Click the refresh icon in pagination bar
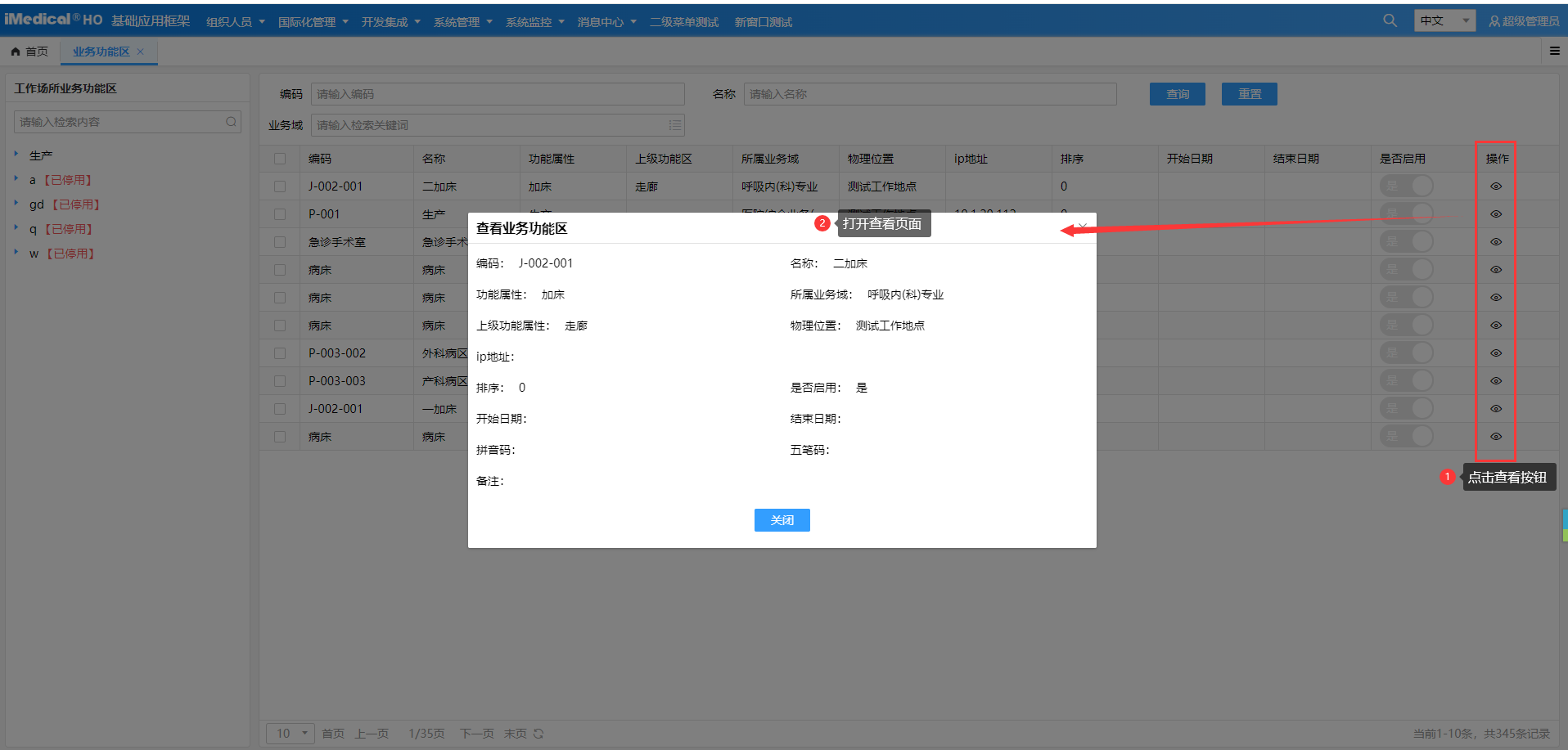The image size is (1568, 750). [538, 734]
